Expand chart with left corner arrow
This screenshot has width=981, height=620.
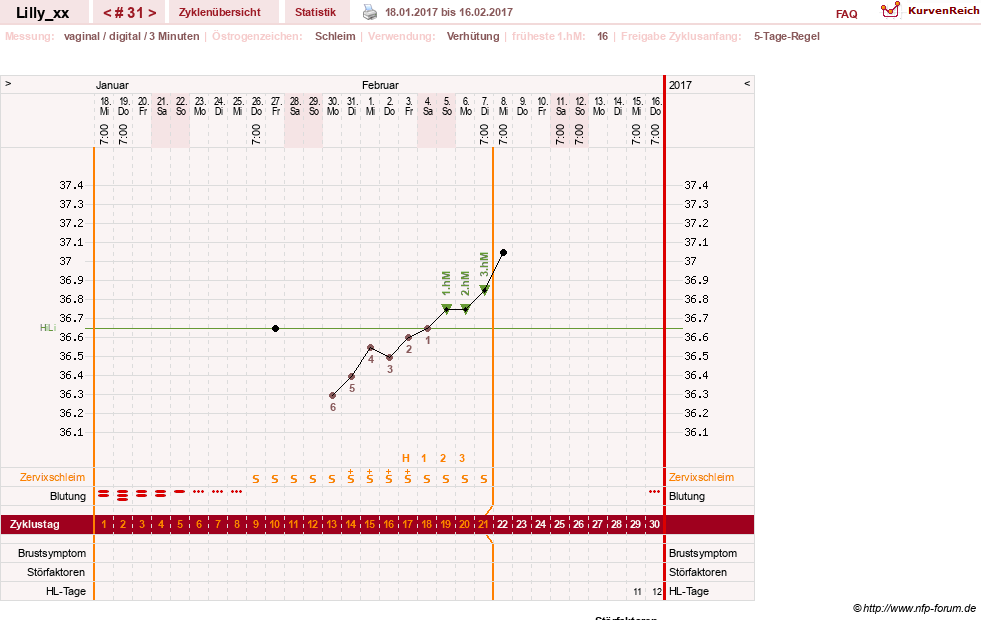[x=8, y=83]
